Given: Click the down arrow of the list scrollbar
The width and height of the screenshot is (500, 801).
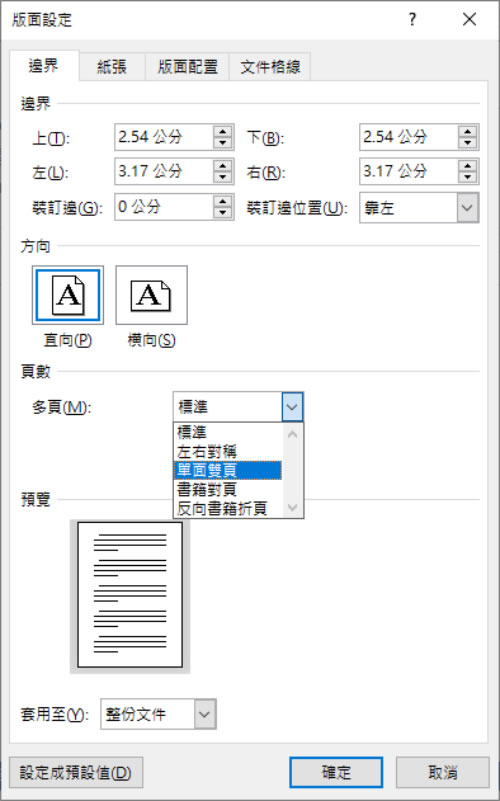Looking at the screenshot, I should (292, 507).
